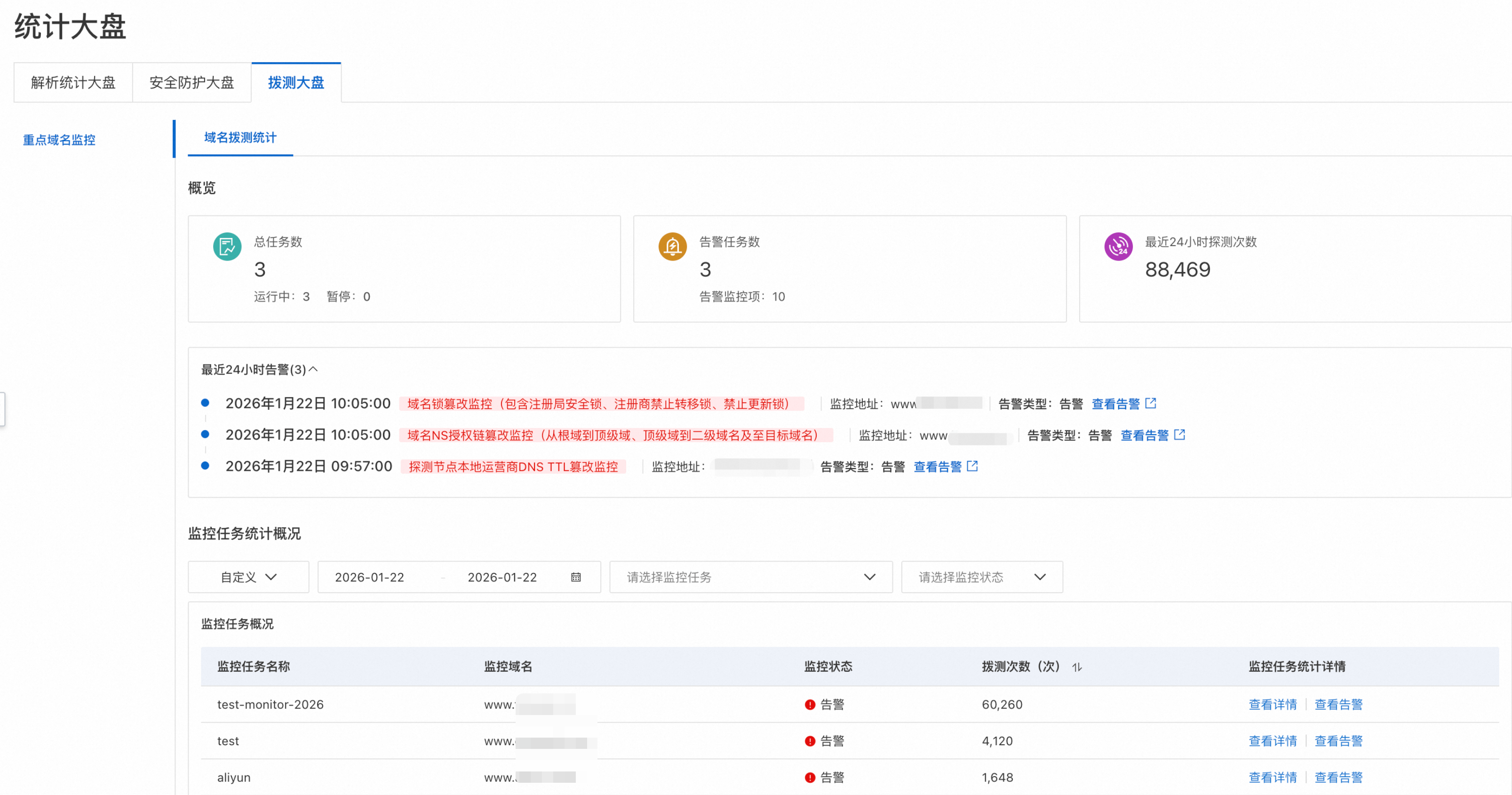The width and height of the screenshot is (1512, 795).
Task: Sort by probe count column icon
Action: pyautogui.click(x=1076, y=667)
